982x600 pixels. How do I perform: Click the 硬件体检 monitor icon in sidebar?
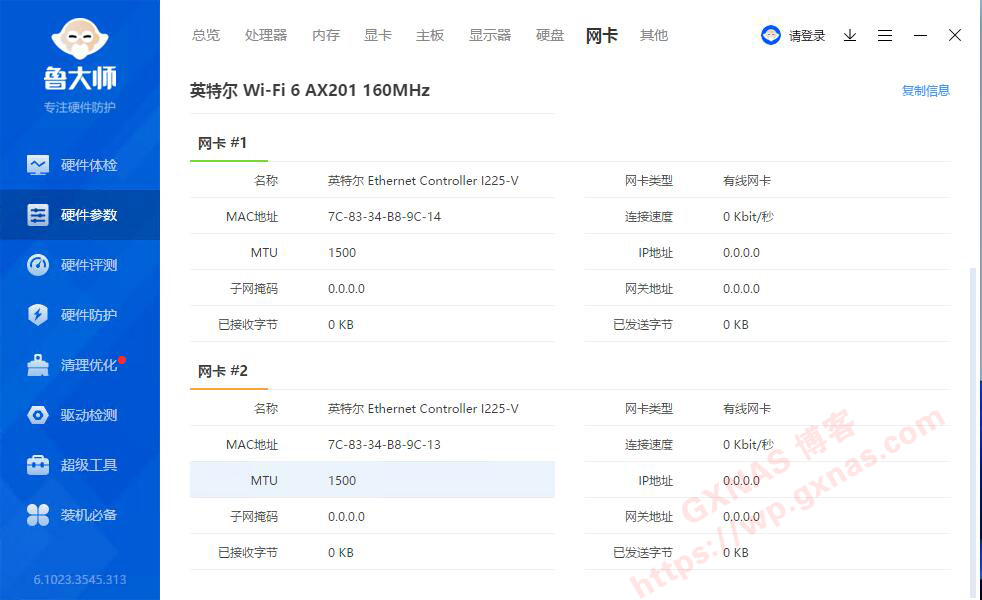(x=38, y=165)
